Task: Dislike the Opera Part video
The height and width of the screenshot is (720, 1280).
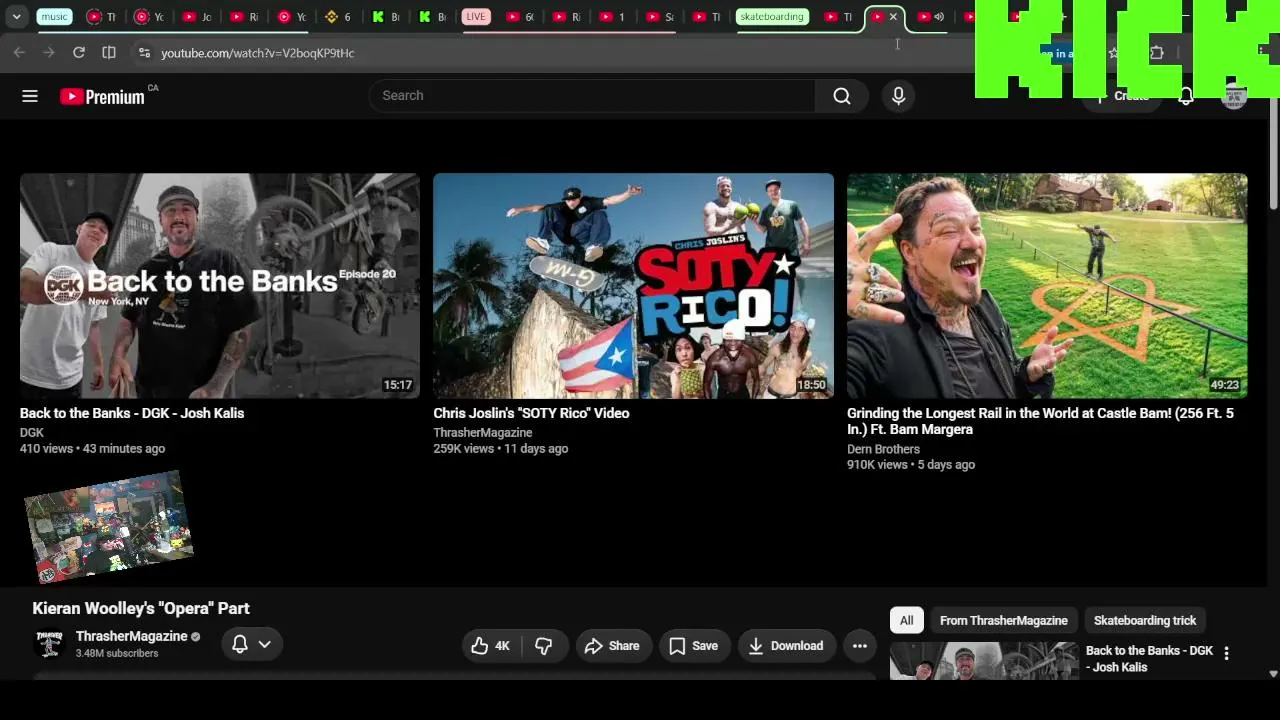Action: [544, 646]
